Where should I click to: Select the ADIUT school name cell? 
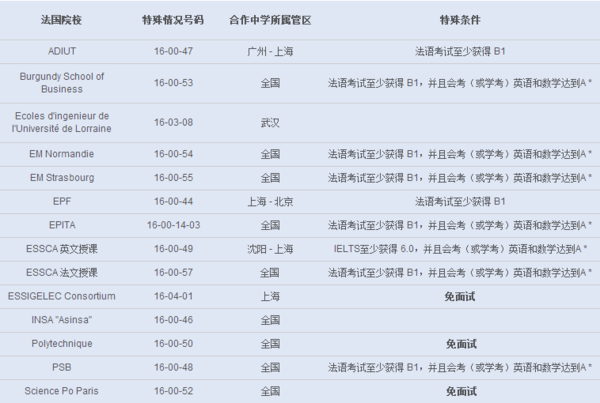[62, 51]
